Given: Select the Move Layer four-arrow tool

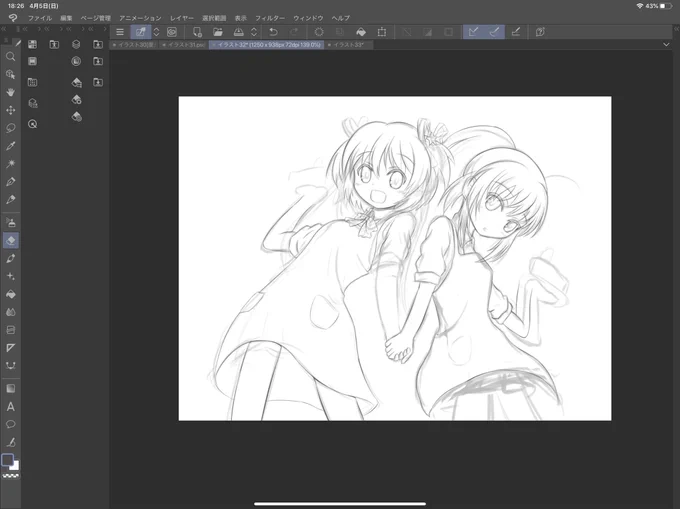Looking at the screenshot, I should (x=10, y=110).
